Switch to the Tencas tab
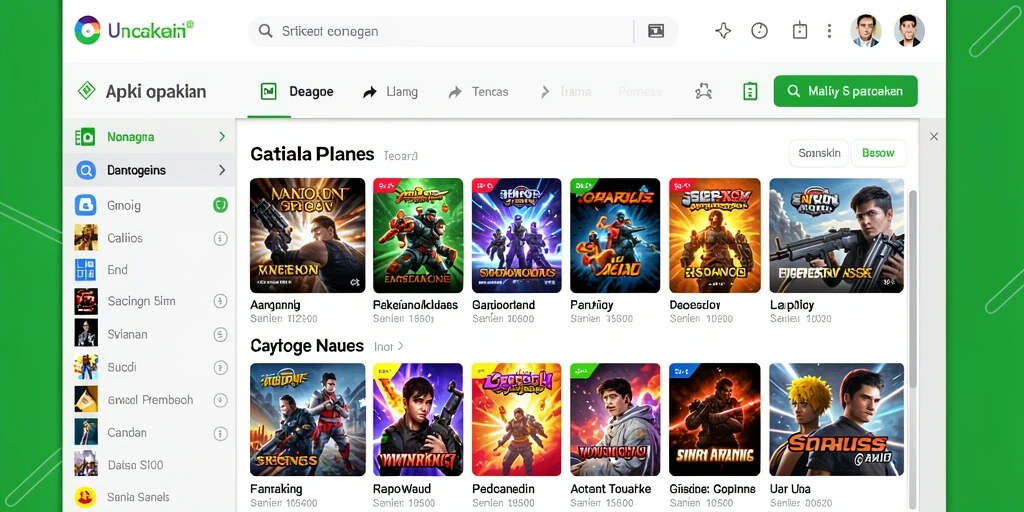Viewport: 1024px width, 512px height. click(x=478, y=92)
